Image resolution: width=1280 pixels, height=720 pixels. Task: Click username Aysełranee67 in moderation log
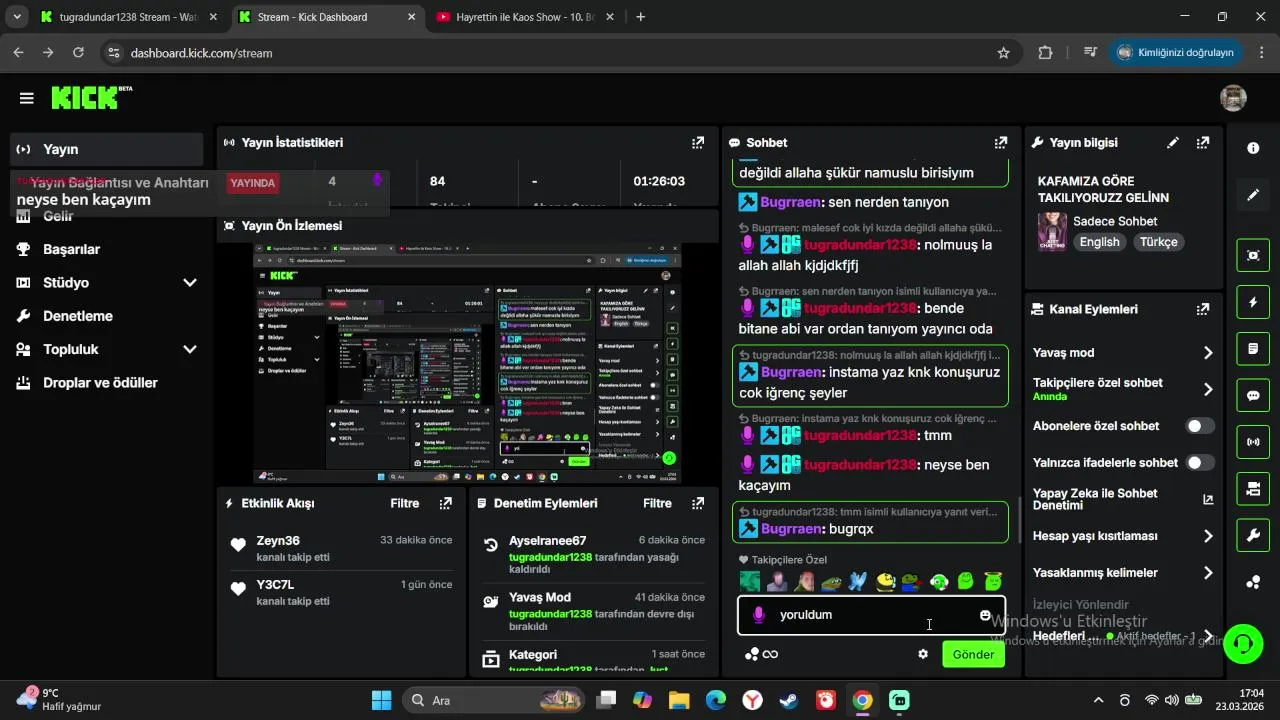tap(548, 541)
